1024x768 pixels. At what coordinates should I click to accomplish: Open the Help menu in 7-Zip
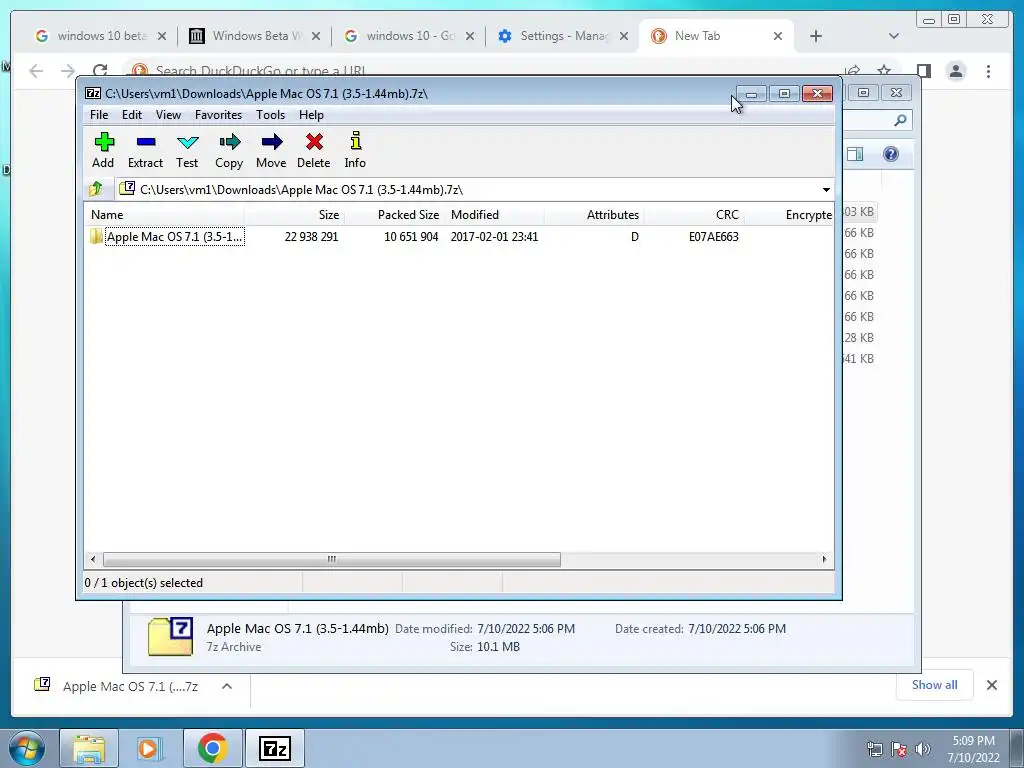(x=312, y=115)
